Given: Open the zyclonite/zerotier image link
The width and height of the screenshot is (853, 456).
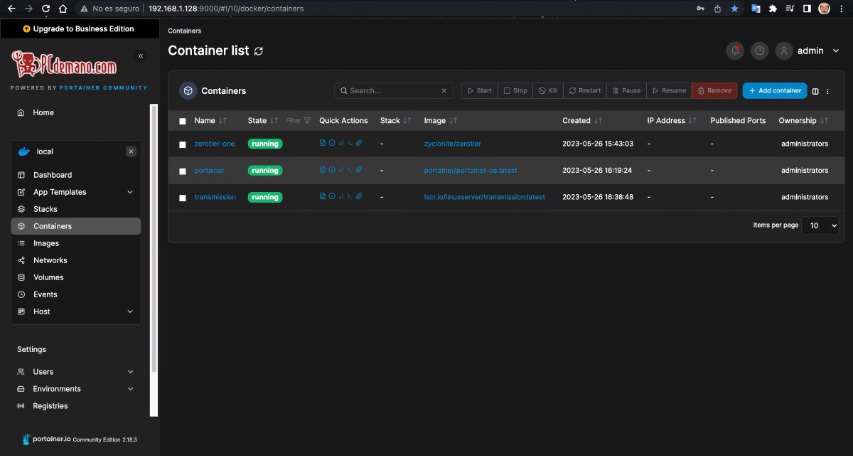Looking at the screenshot, I should pos(452,144).
